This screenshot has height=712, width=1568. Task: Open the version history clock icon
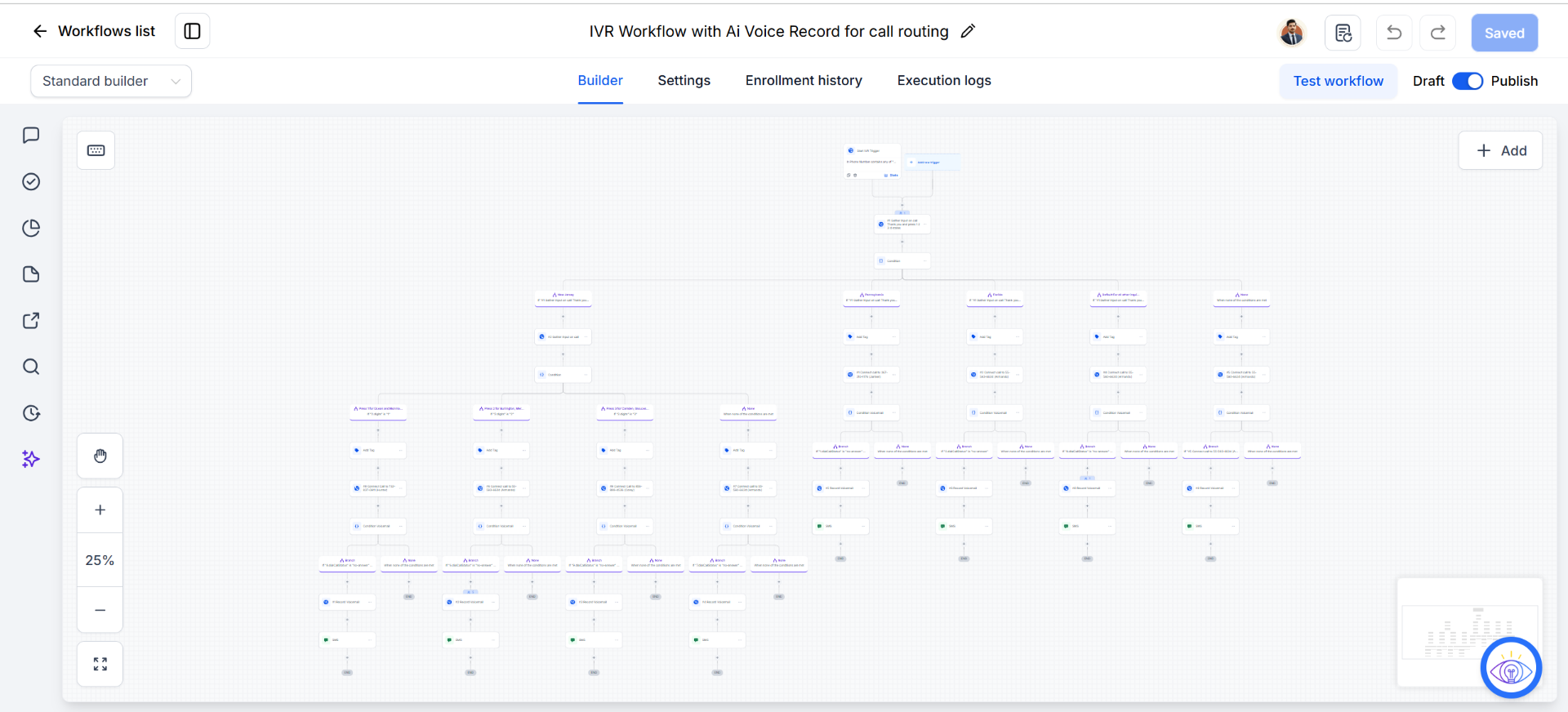(x=31, y=413)
